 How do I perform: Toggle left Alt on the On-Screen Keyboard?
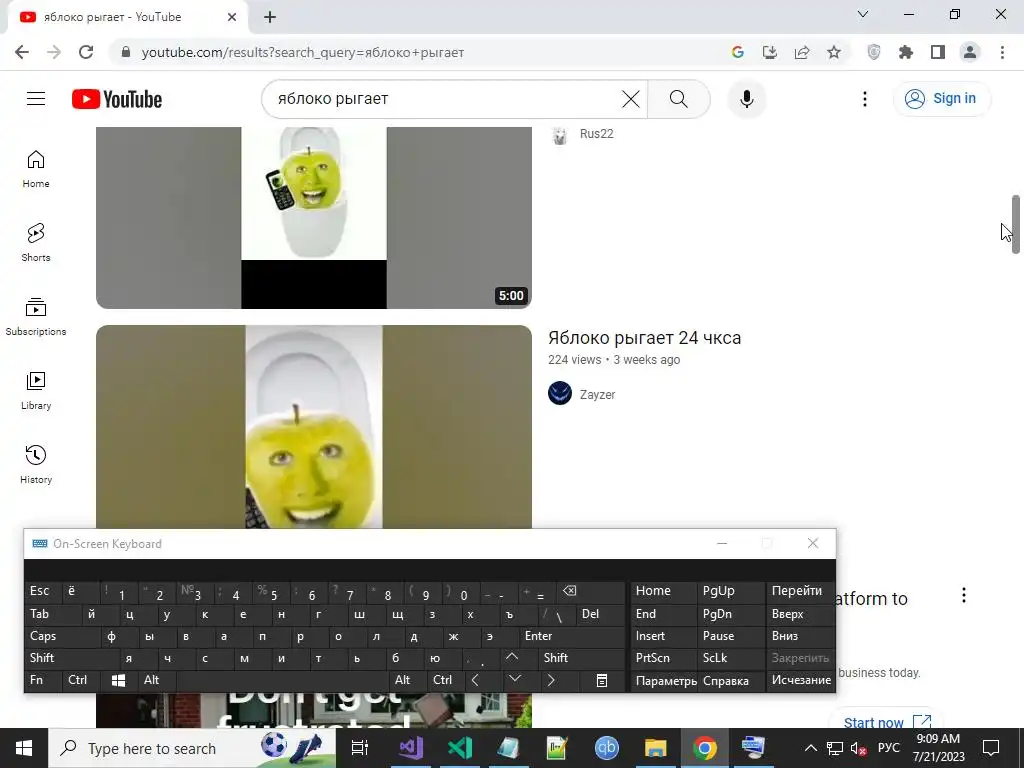click(x=156, y=680)
